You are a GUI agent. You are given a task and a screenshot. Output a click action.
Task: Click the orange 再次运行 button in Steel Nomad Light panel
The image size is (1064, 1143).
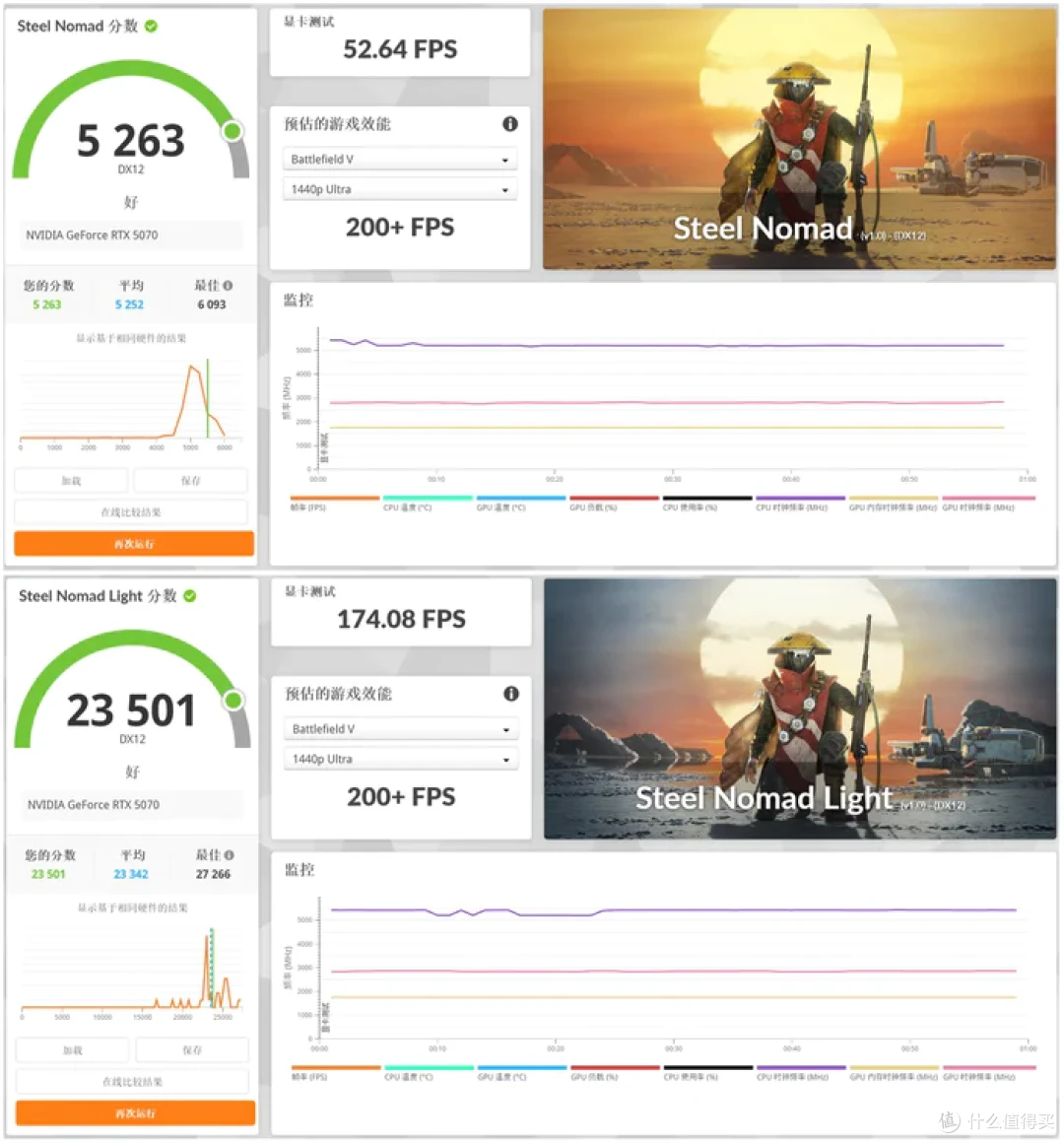(x=136, y=1113)
